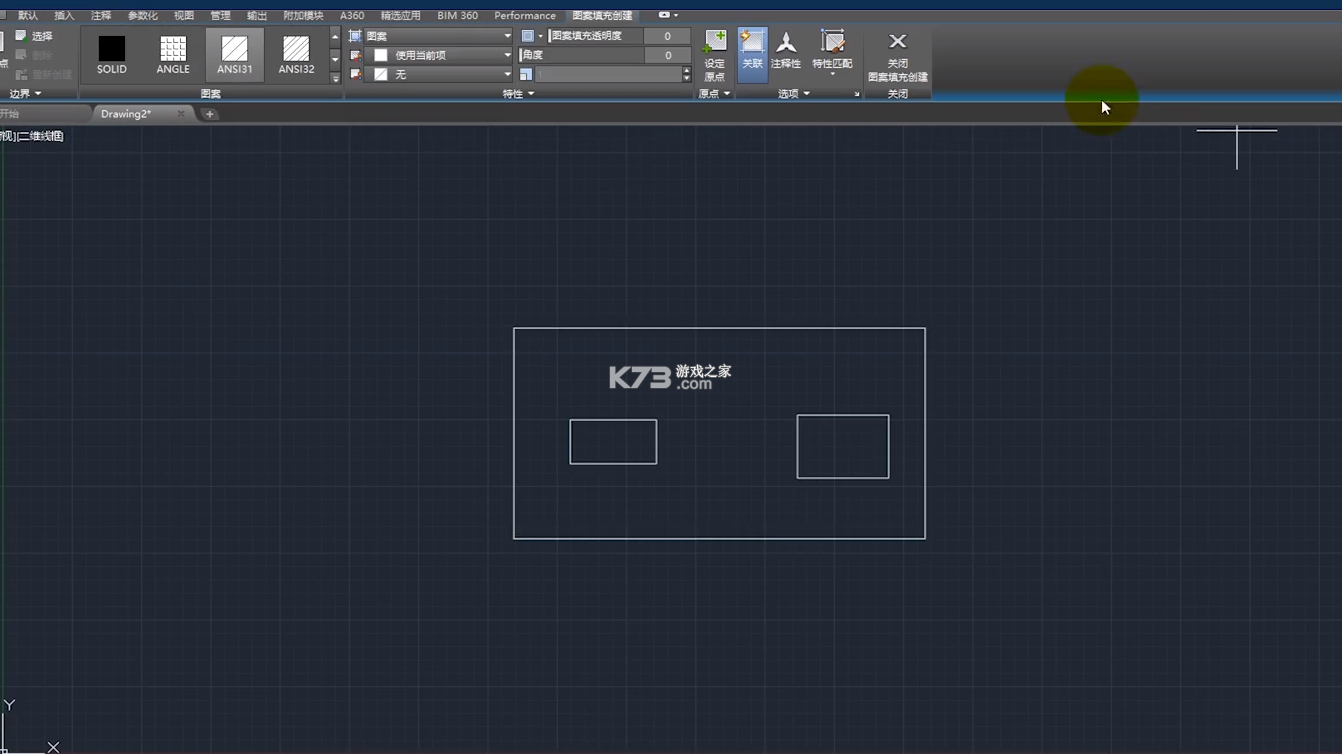
Task: Apply the ANSI32 hatch pattern
Action: [x=296, y=54]
